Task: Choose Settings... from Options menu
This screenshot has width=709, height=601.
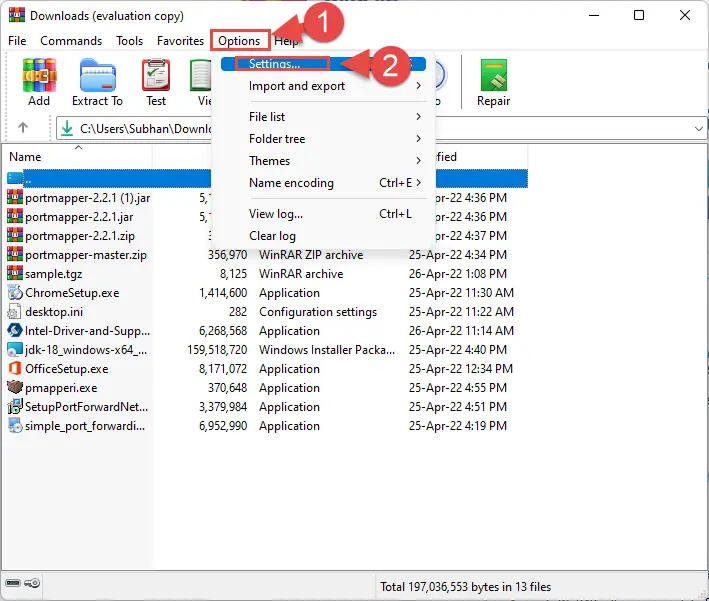Action: 323,64
